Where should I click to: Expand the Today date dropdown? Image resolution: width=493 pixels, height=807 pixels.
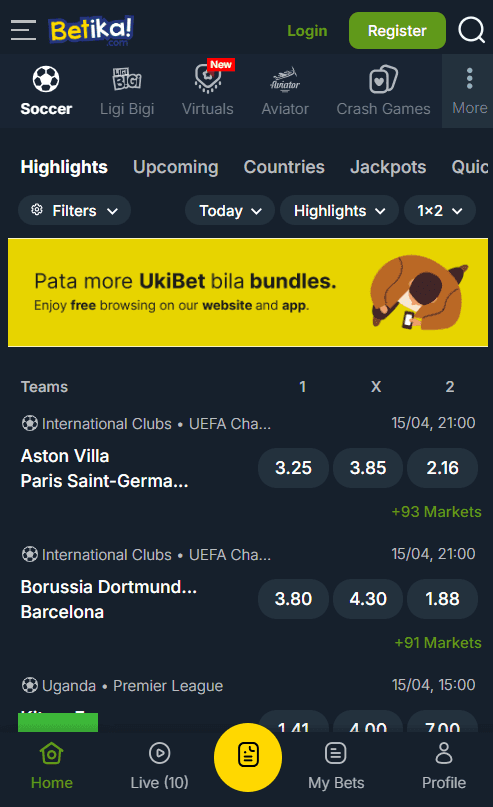point(230,210)
